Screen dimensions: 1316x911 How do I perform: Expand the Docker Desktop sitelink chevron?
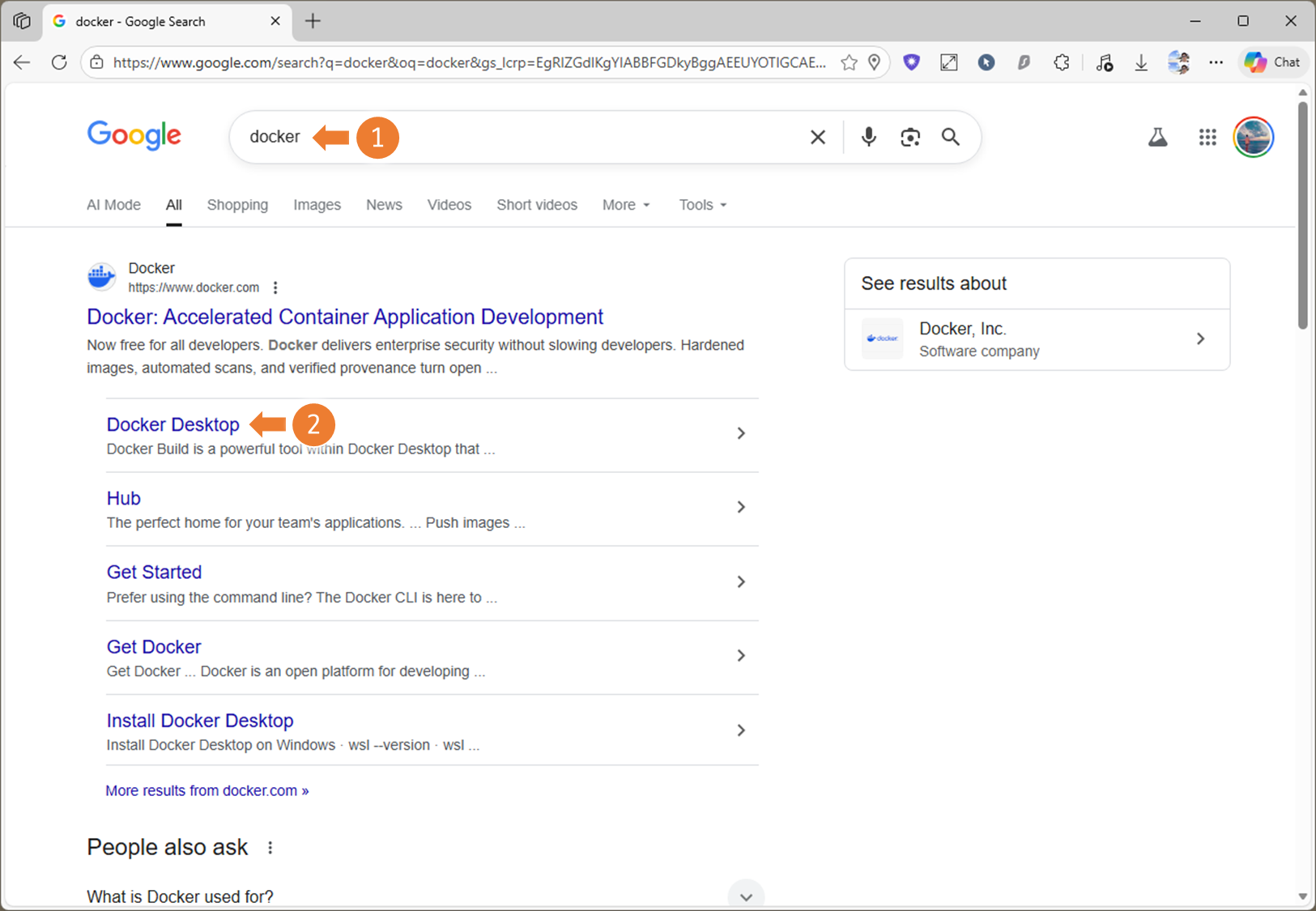coord(741,433)
